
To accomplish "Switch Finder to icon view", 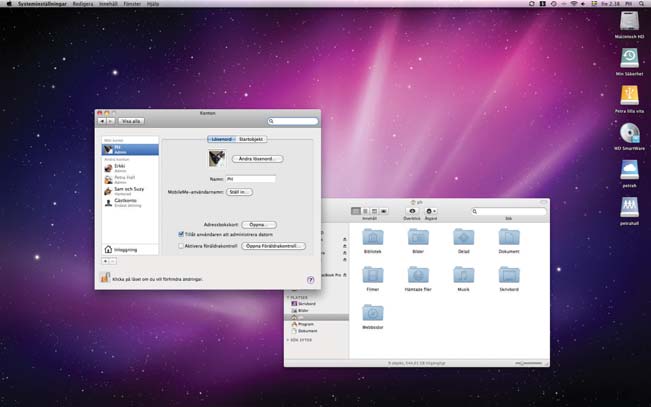I will [x=356, y=211].
